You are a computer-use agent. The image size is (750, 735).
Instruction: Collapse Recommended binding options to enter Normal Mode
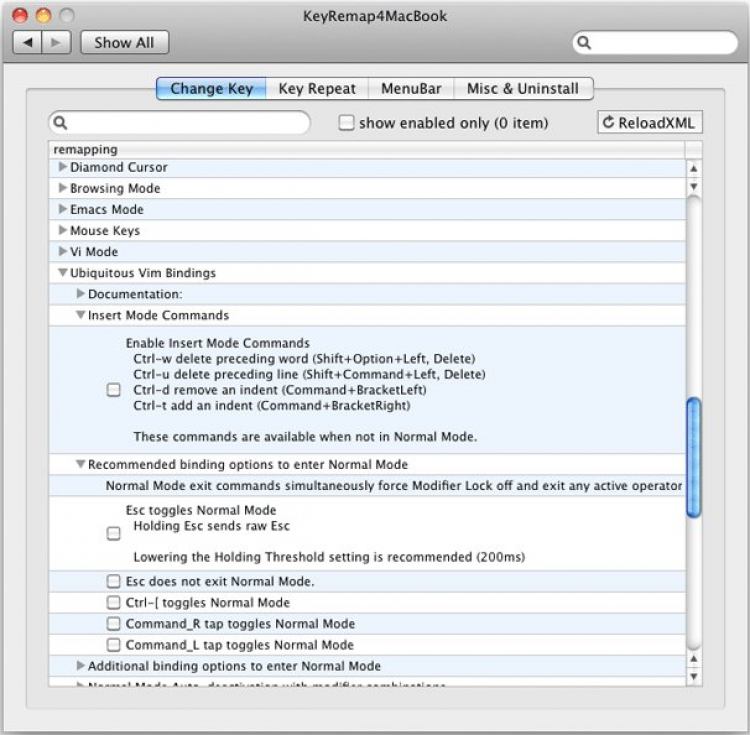pyautogui.click(x=80, y=464)
